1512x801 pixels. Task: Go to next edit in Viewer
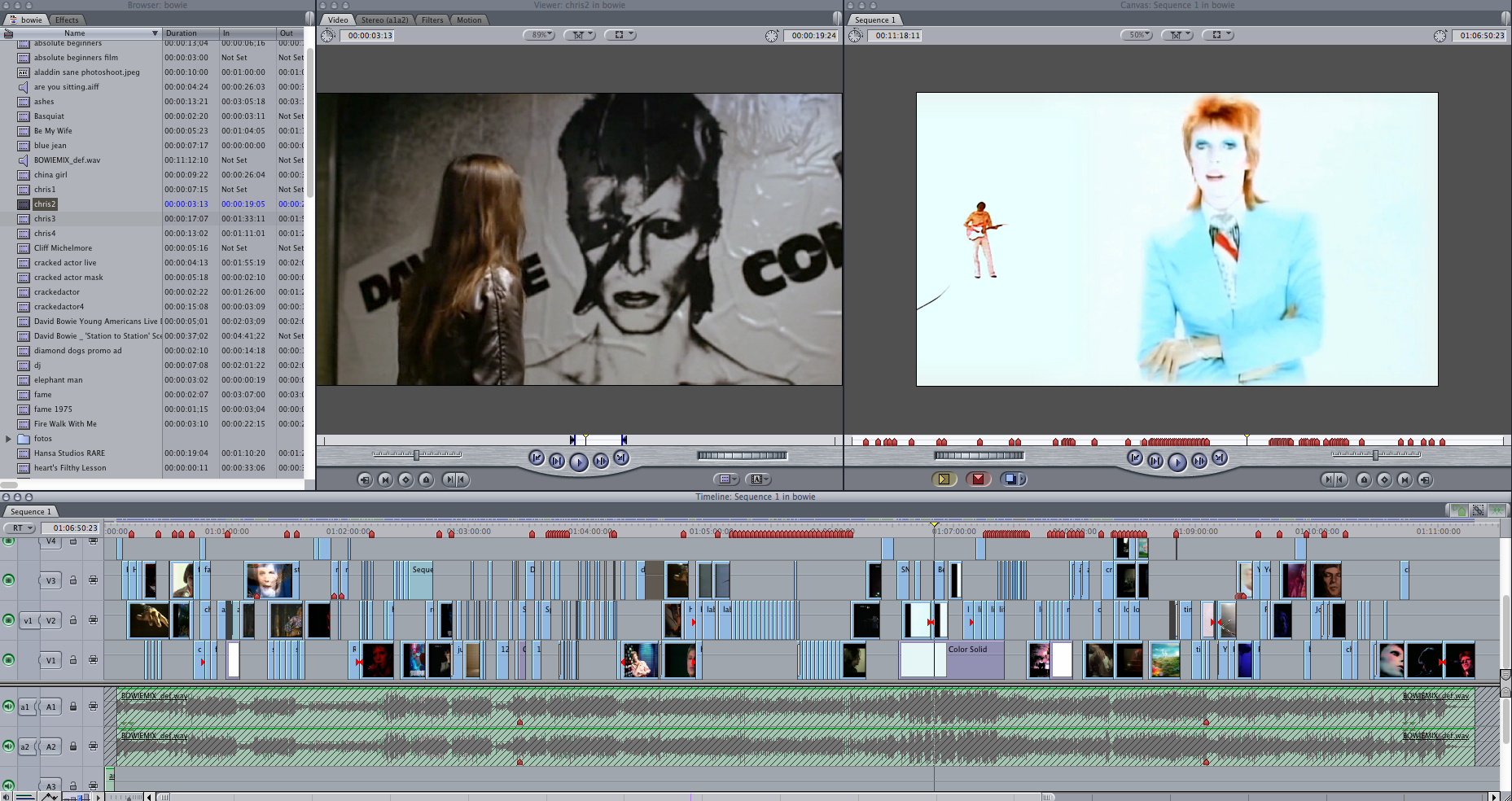coord(621,458)
